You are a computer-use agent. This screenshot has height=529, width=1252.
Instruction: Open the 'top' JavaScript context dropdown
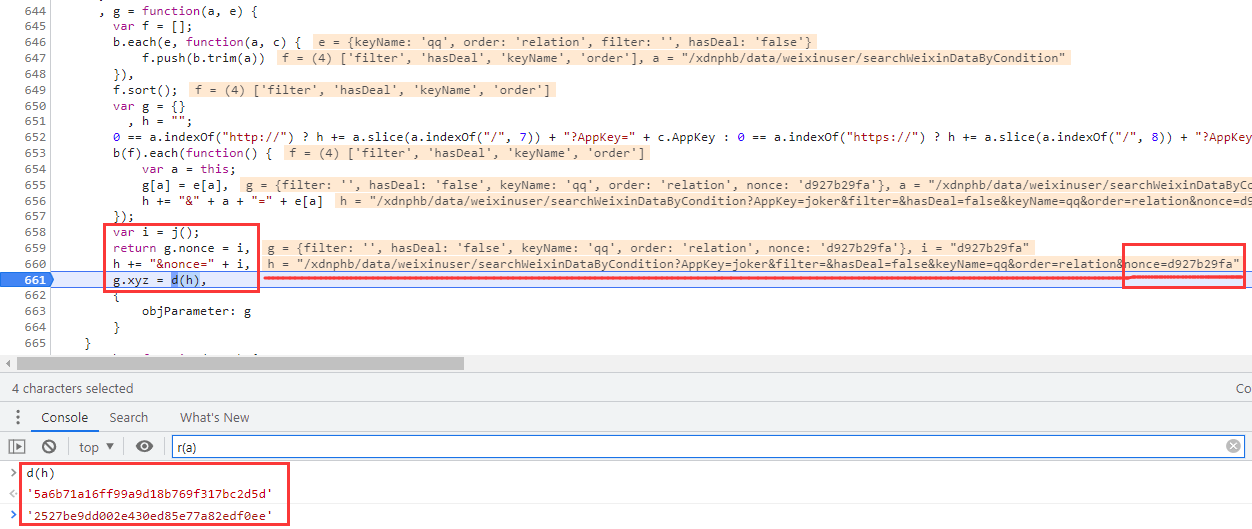tap(96, 447)
